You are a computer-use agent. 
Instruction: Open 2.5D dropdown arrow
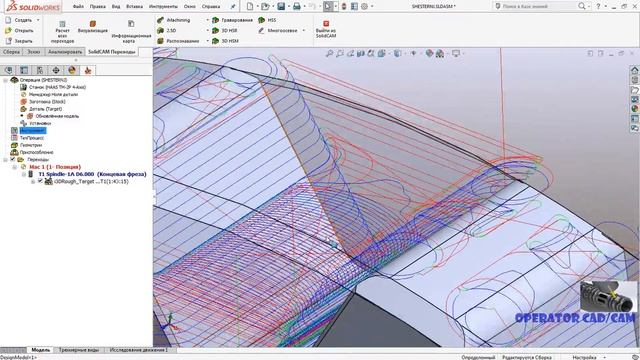click(207, 31)
